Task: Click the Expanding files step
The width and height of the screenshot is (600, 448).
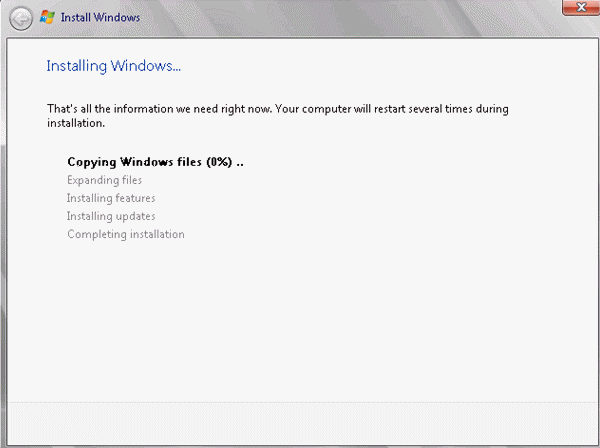Action: [104, 180]
